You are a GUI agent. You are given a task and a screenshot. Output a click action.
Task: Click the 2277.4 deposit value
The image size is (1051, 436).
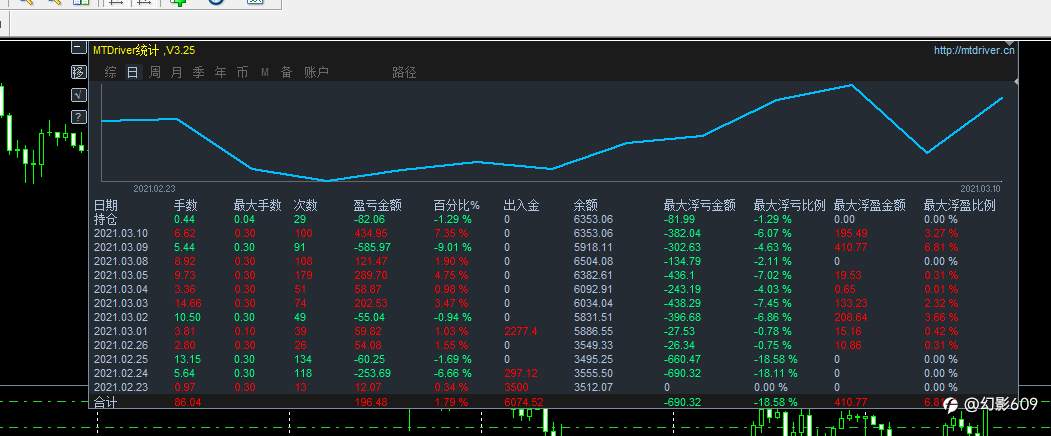pyautogui.click(x=519, y=331)
